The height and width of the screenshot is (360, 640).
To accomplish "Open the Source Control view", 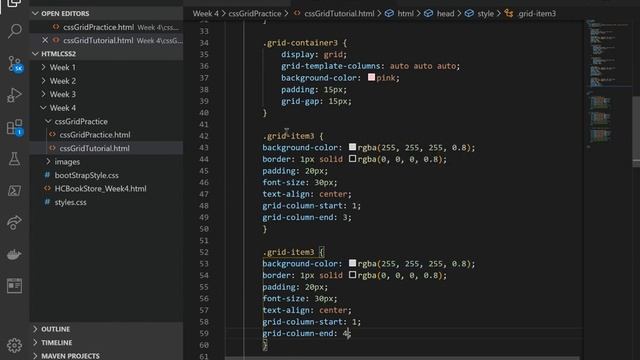I will pyautogui.click(x=14, y=64).
